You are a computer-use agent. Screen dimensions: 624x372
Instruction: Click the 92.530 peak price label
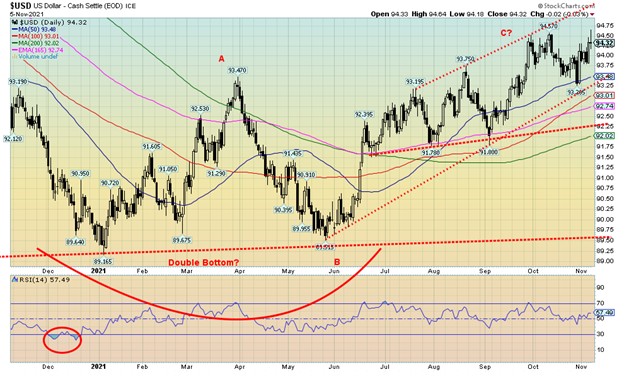click(x=200, y=109)
